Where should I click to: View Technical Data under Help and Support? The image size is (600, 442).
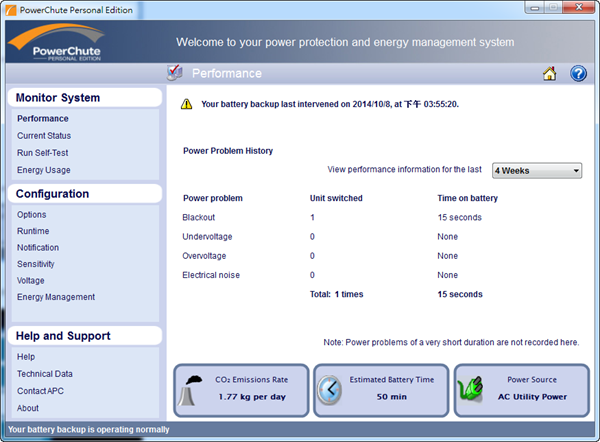click(x=45, y=373)
